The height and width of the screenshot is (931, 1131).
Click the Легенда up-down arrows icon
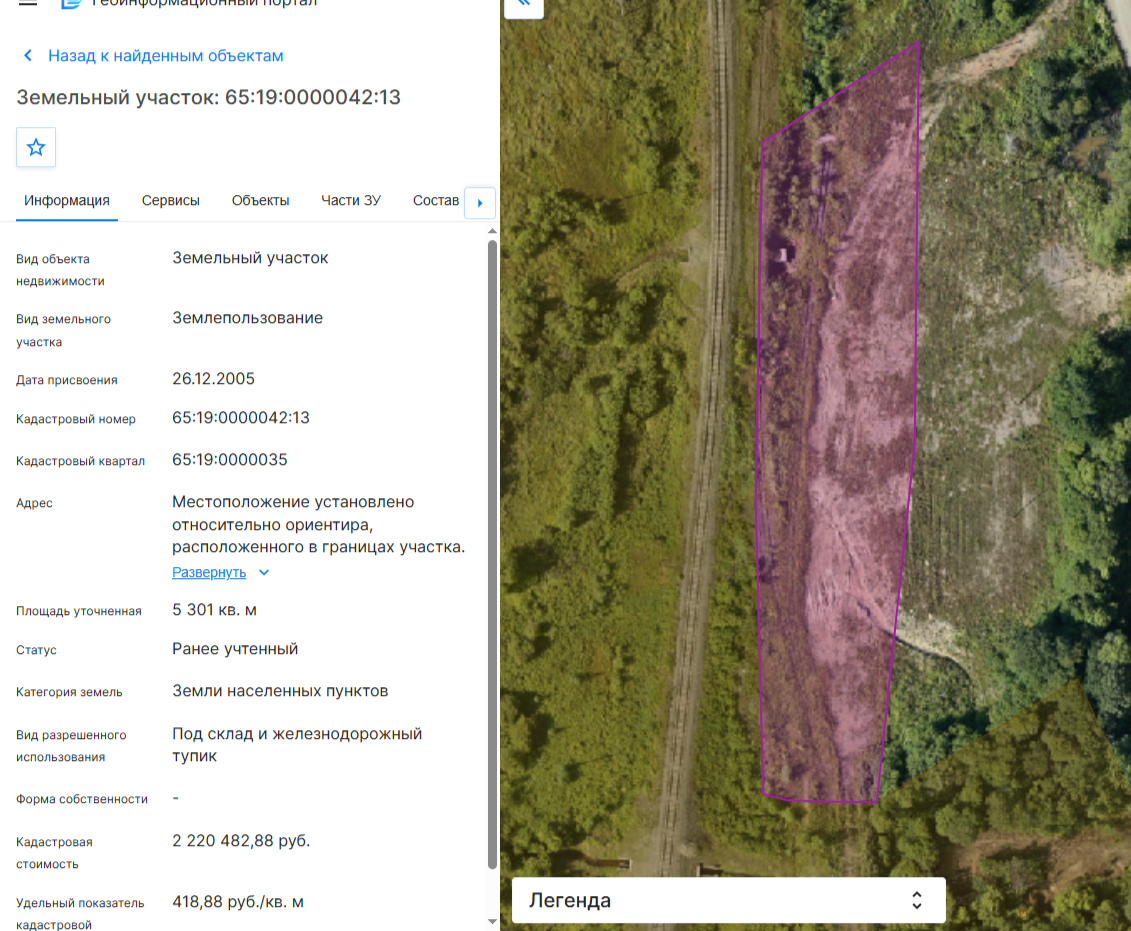(x=917, y=900)
